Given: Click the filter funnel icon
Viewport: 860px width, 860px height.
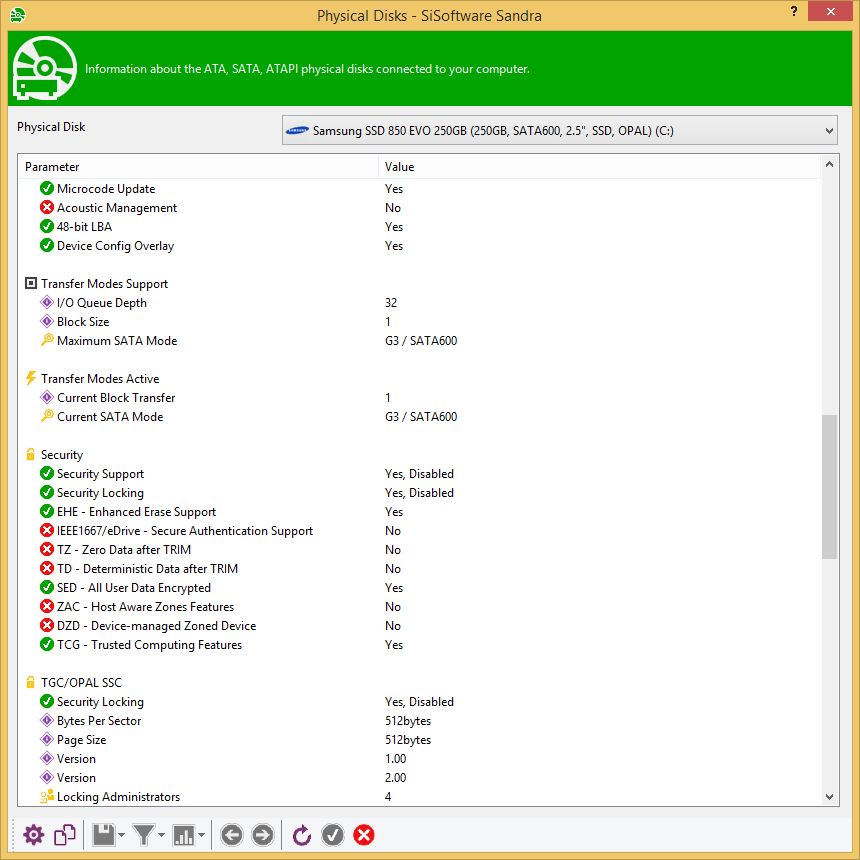Looking at the screenshot, I should [x=144, y=835].
